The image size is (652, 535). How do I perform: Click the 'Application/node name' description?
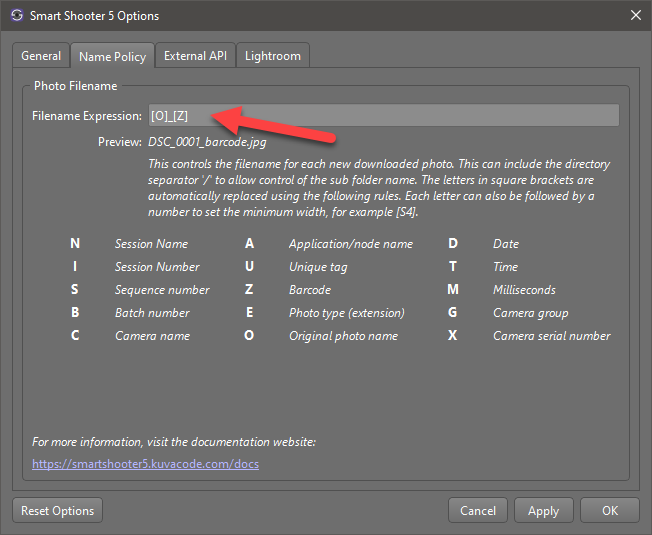351,244
